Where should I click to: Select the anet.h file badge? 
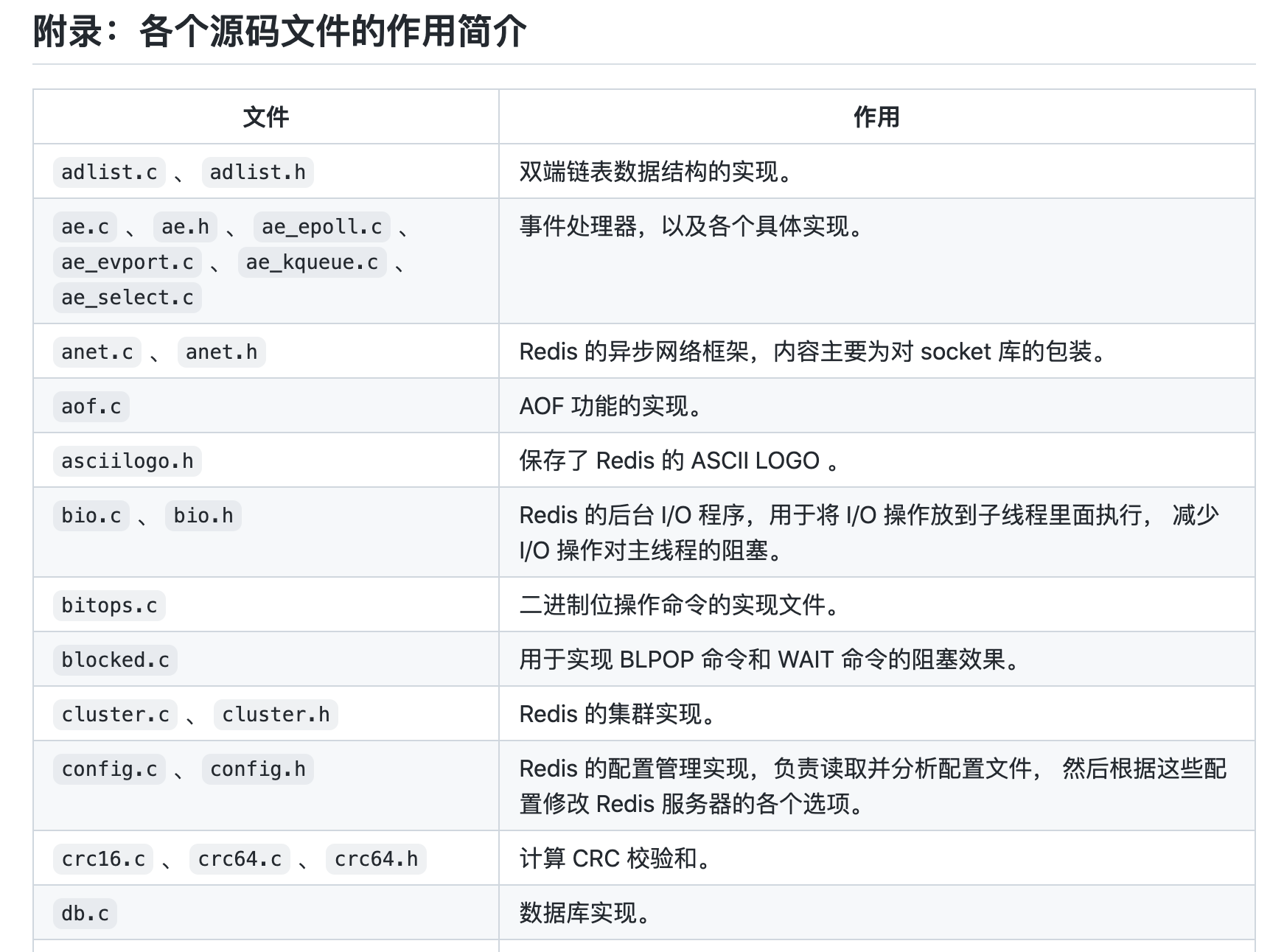(220, 352)
